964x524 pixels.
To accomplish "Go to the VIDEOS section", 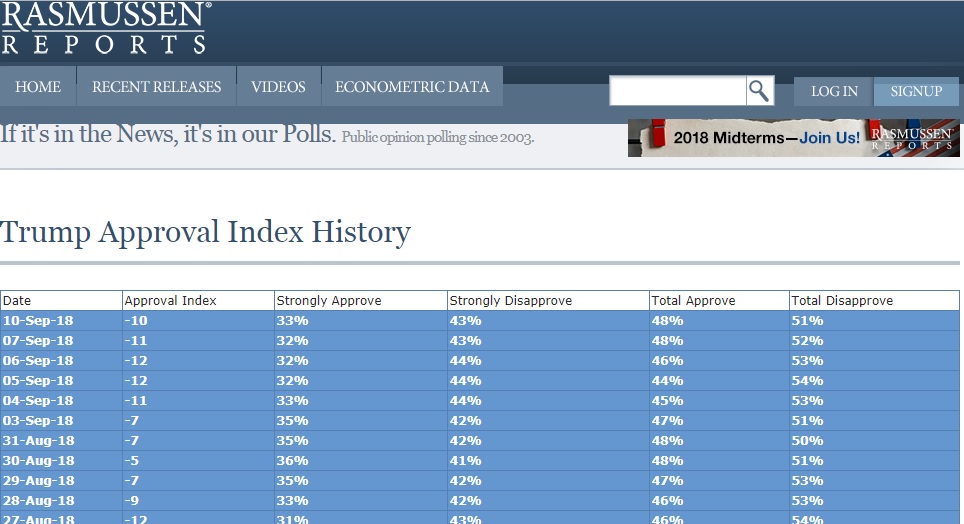I will click(x=278, y=87).
